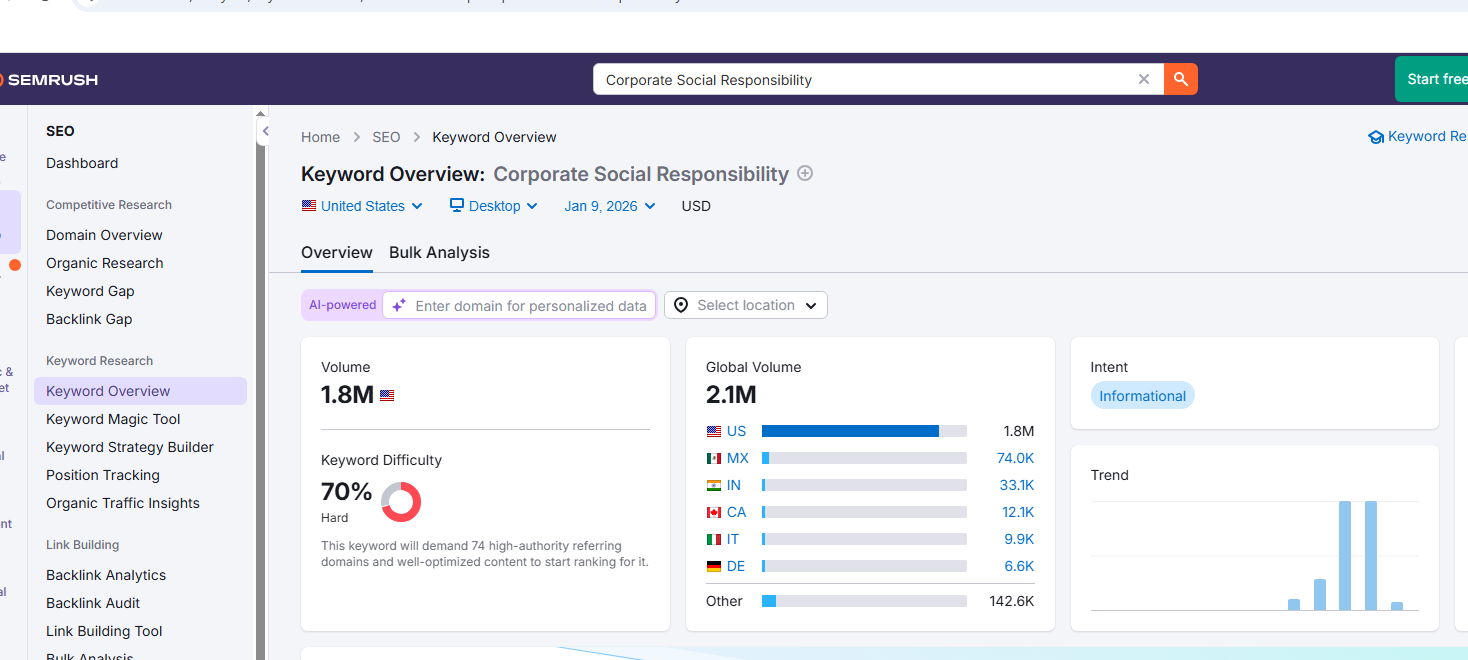Click the Keyword Difficulty donut chart
1468x660 pixels.
point(401,501)
